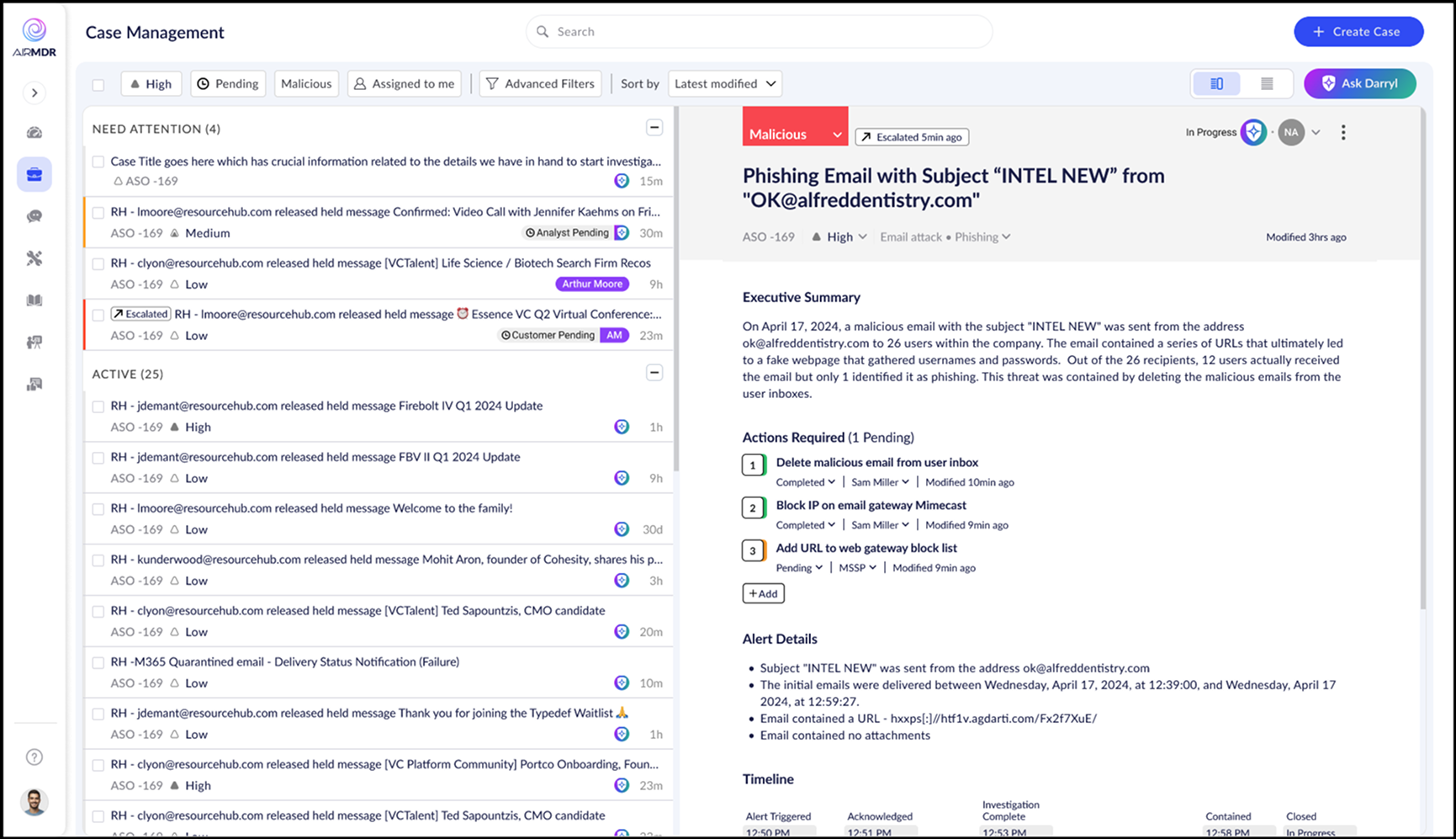
Task: Check the Firebolt IV Q1 2024 Update case
Action: point(98,406)
